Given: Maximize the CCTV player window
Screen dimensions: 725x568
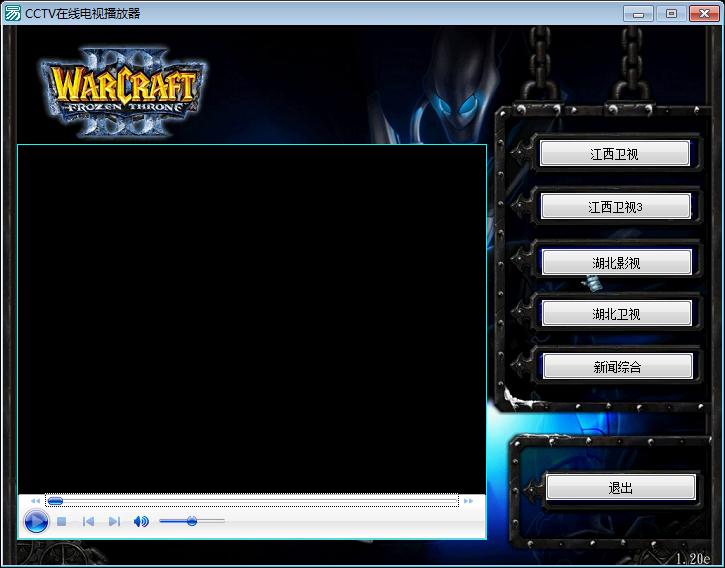Looking at the screenshot, I should coord(671,13).
